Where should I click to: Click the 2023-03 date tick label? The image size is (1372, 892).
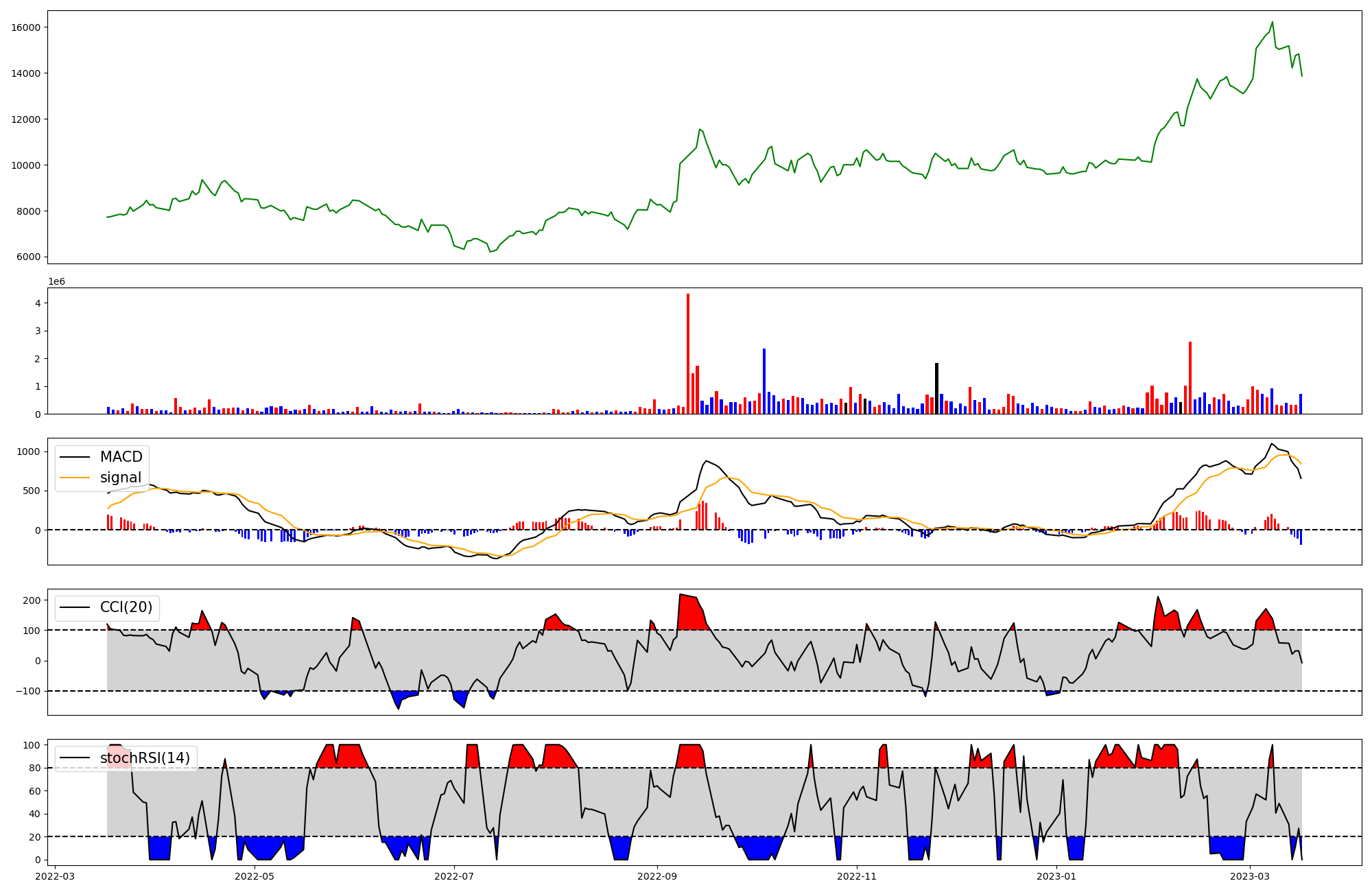pyautogui.click(x=1250, y=876)
